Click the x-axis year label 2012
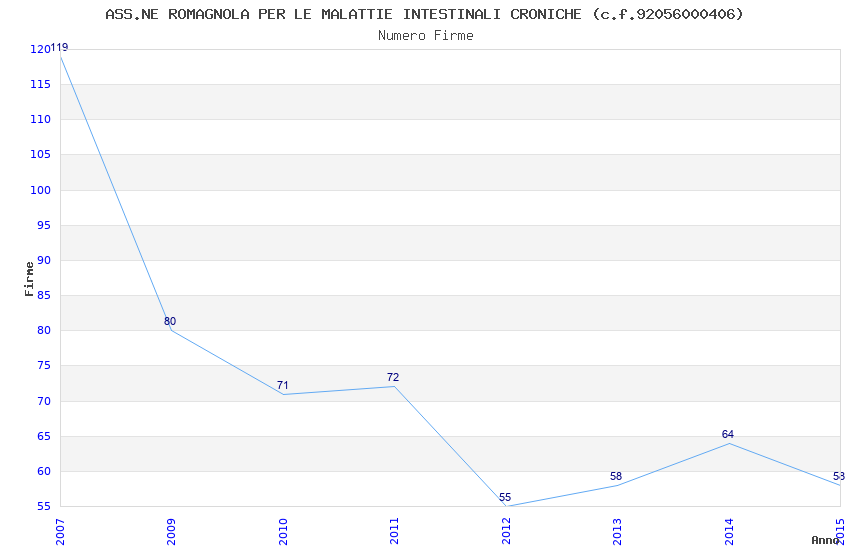This screenshot has width=850, height=550. (x=506, y=532)
